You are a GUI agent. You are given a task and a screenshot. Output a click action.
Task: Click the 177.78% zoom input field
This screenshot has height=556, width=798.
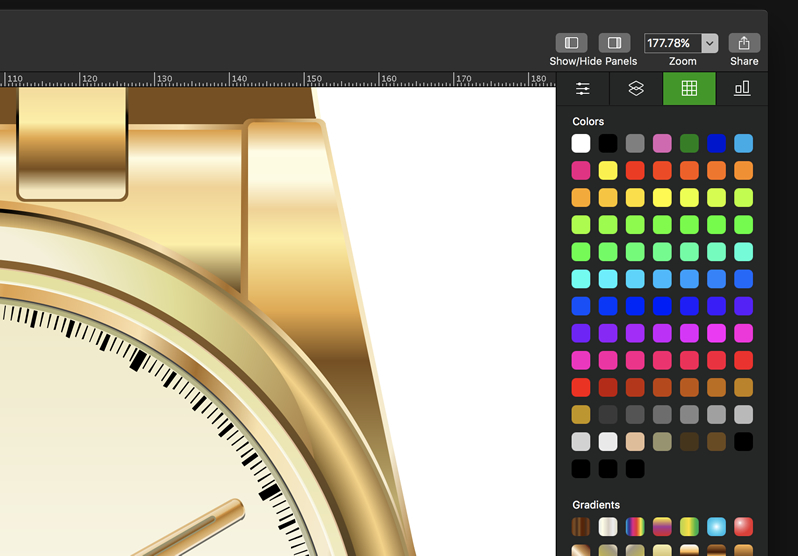click(672, 43)
